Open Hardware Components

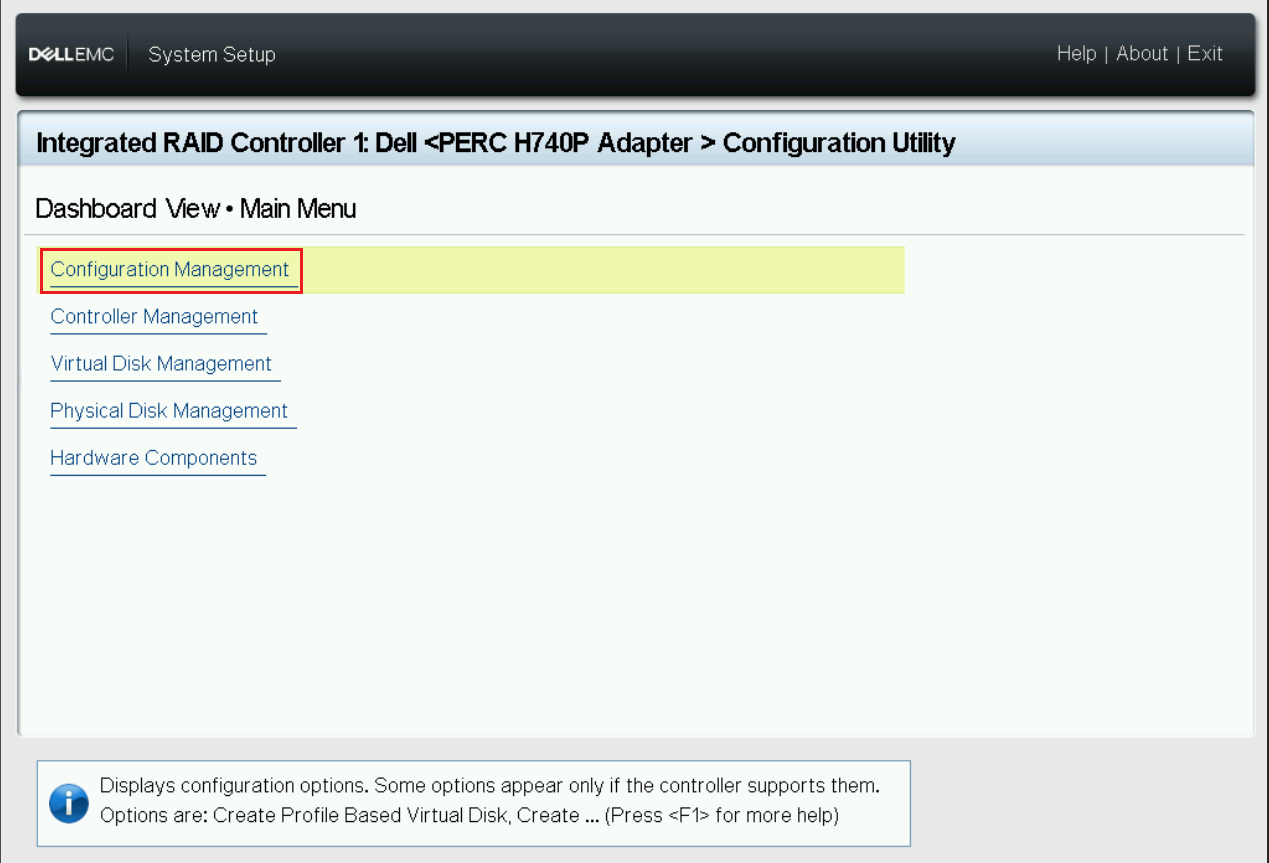[154, 458]
